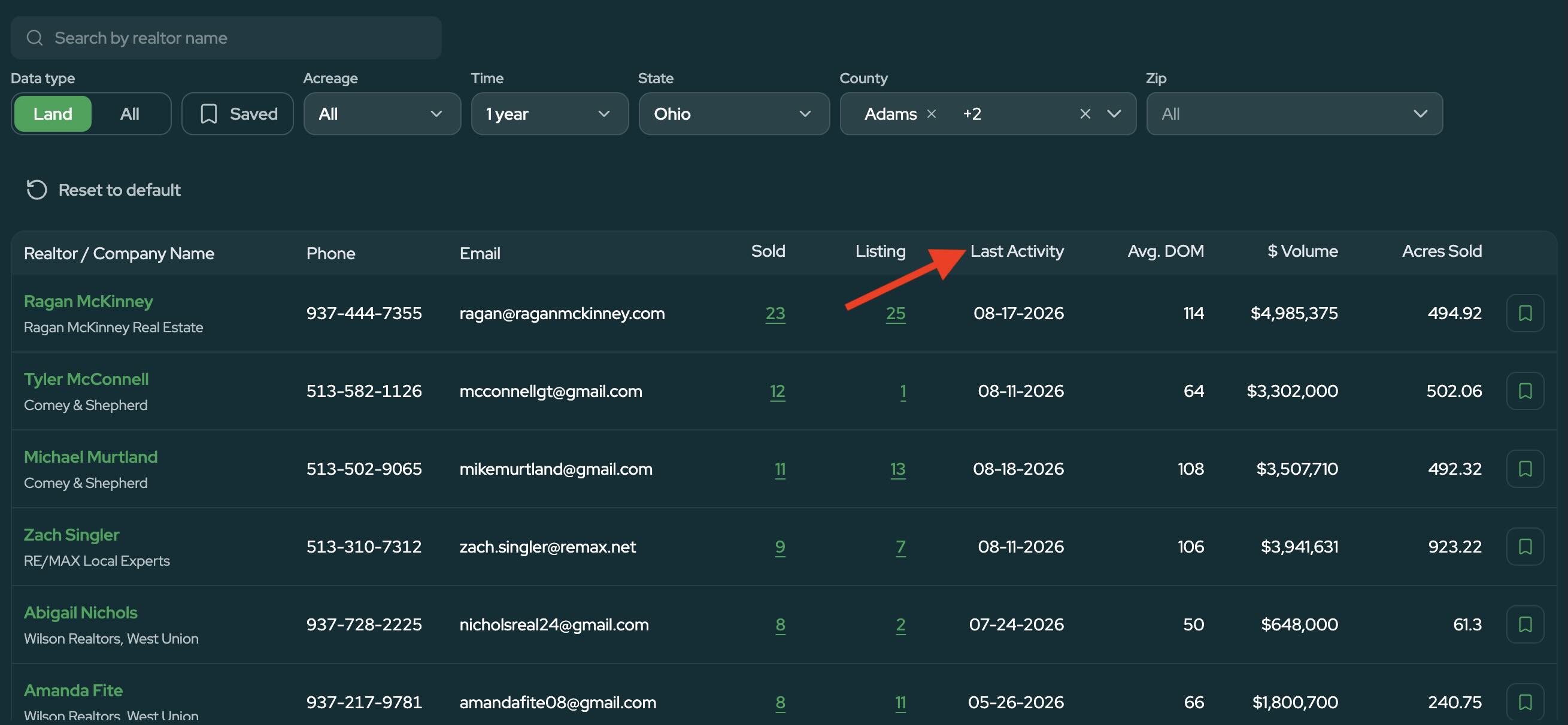Sort by $ Volume column header

(x=1303, y=251)
